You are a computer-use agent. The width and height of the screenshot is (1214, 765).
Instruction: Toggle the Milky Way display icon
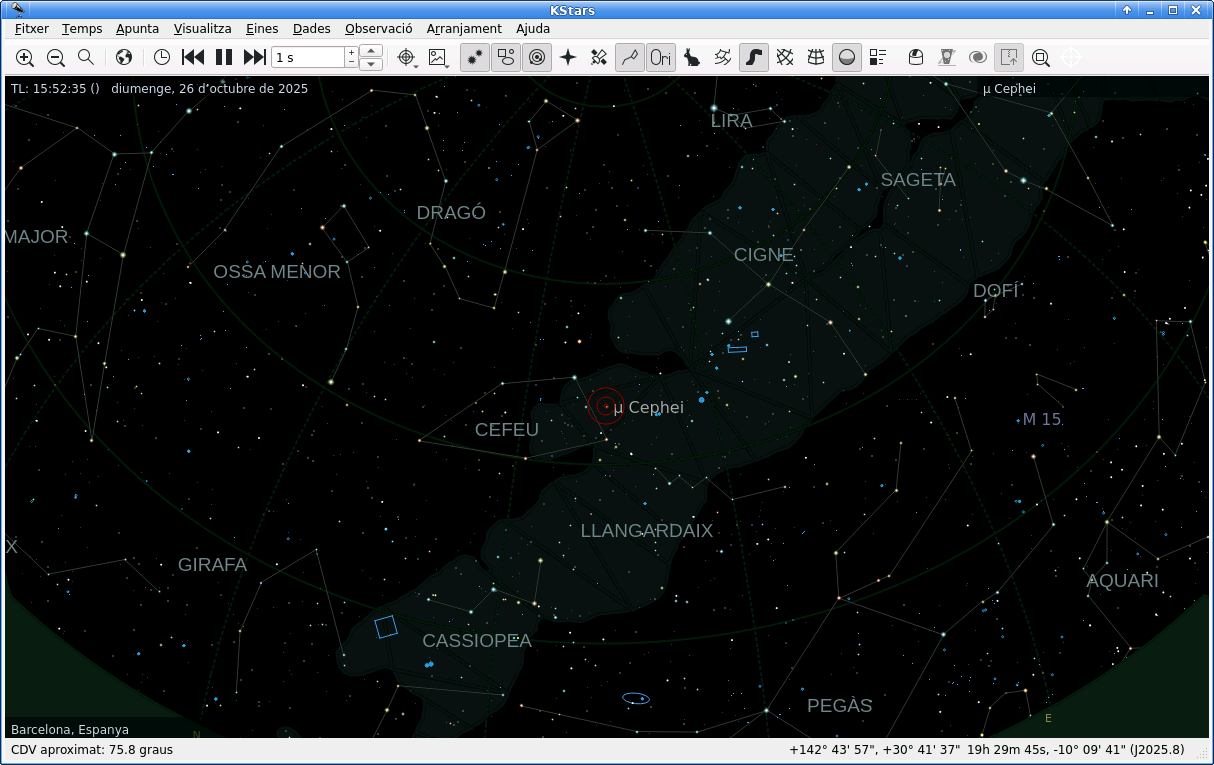pyautogui.click(x=753, y=57)
